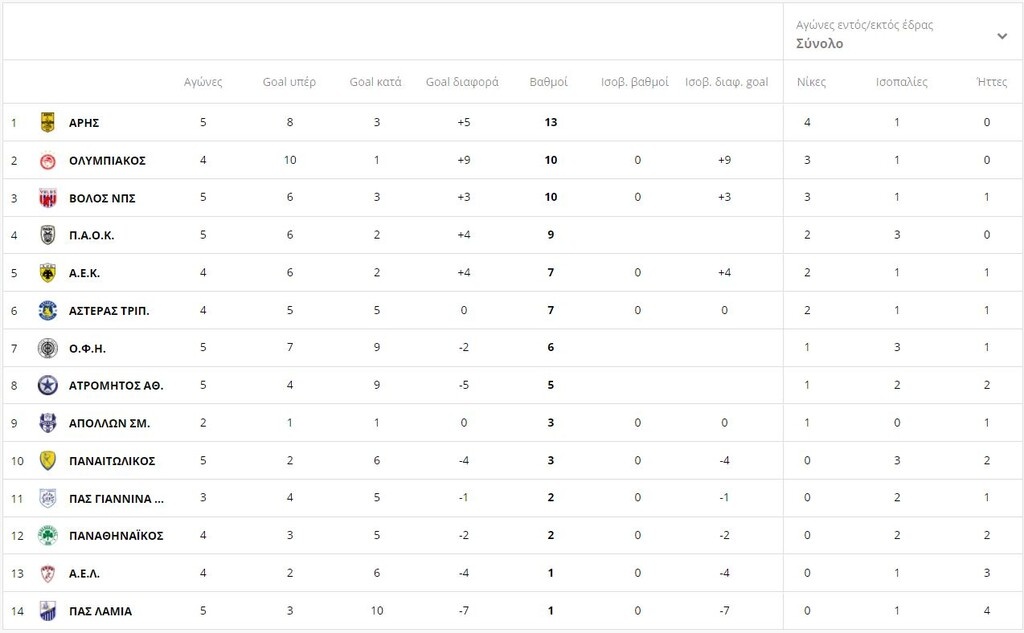Open the ΑΠΟΛΛΩΝ ΣΜ. team link
This screenshot has height=633, width=1024.
click(x=109, y=423)
